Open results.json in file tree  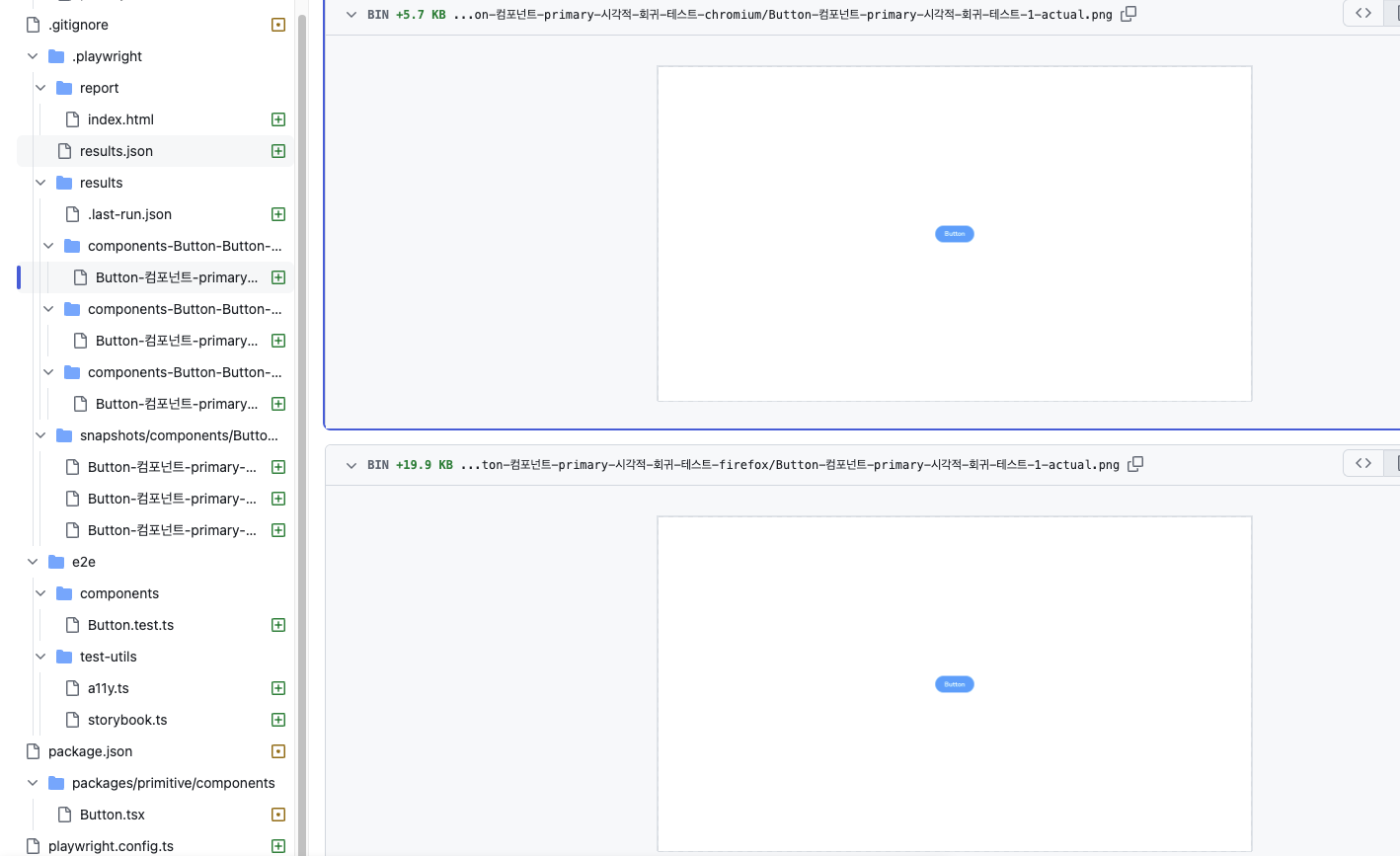(117, 151)
